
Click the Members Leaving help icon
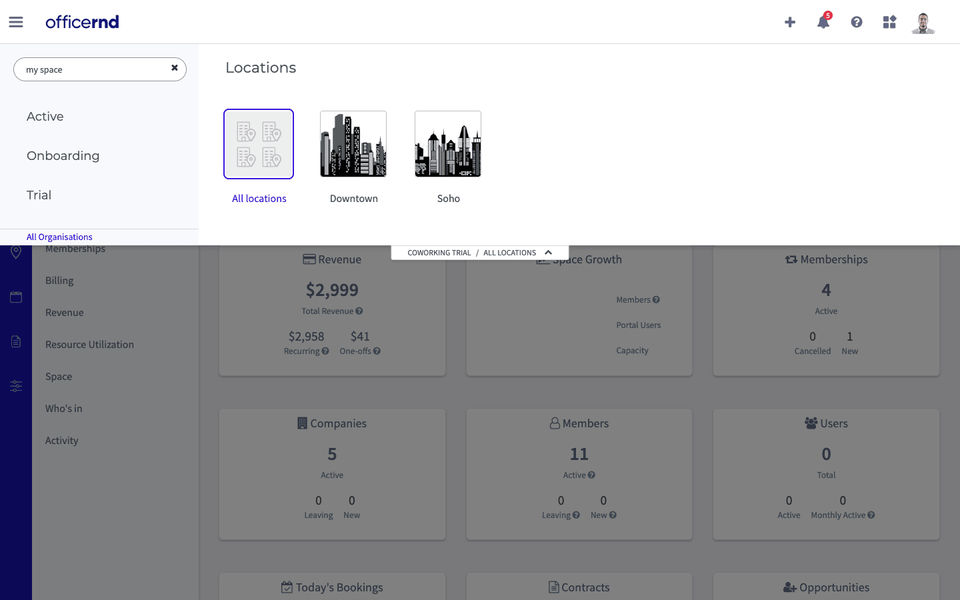tap(576, 515)
